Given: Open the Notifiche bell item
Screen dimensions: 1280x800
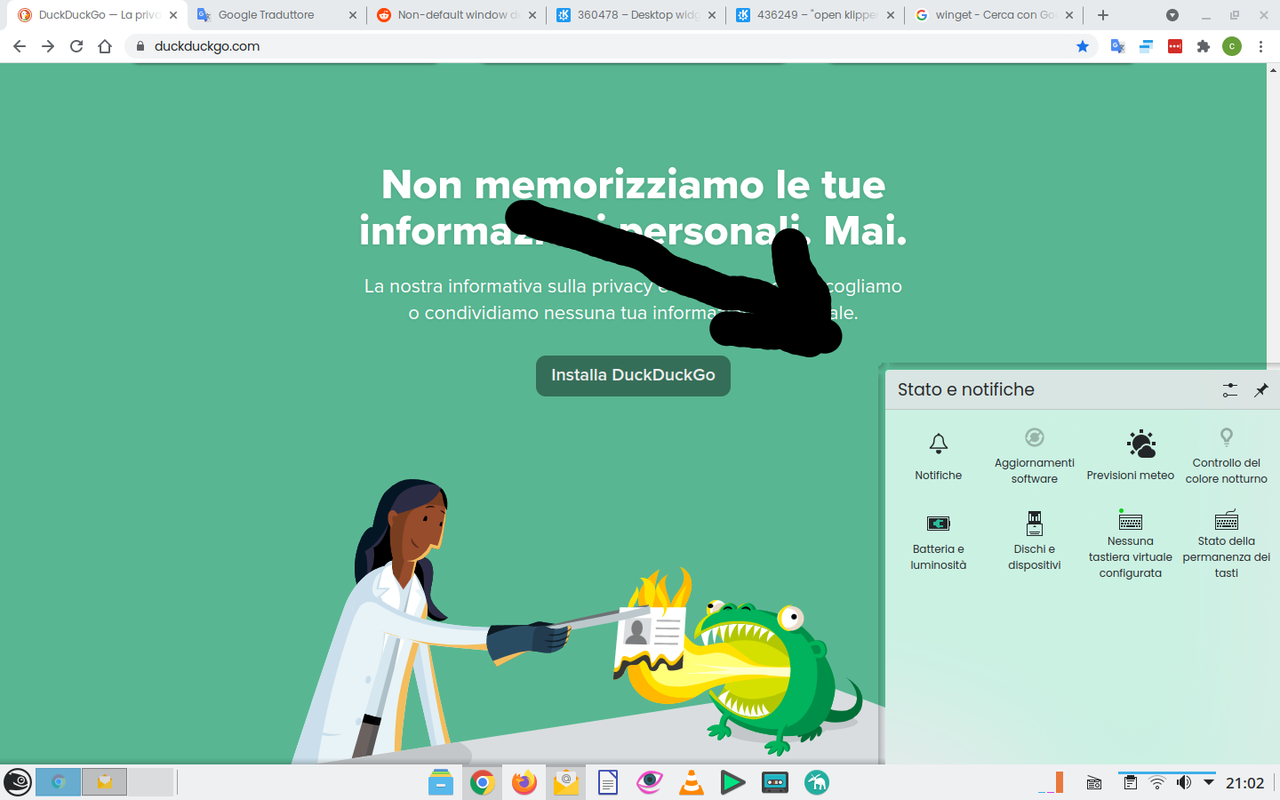Looking at the screenshot, I should (938, 457).
